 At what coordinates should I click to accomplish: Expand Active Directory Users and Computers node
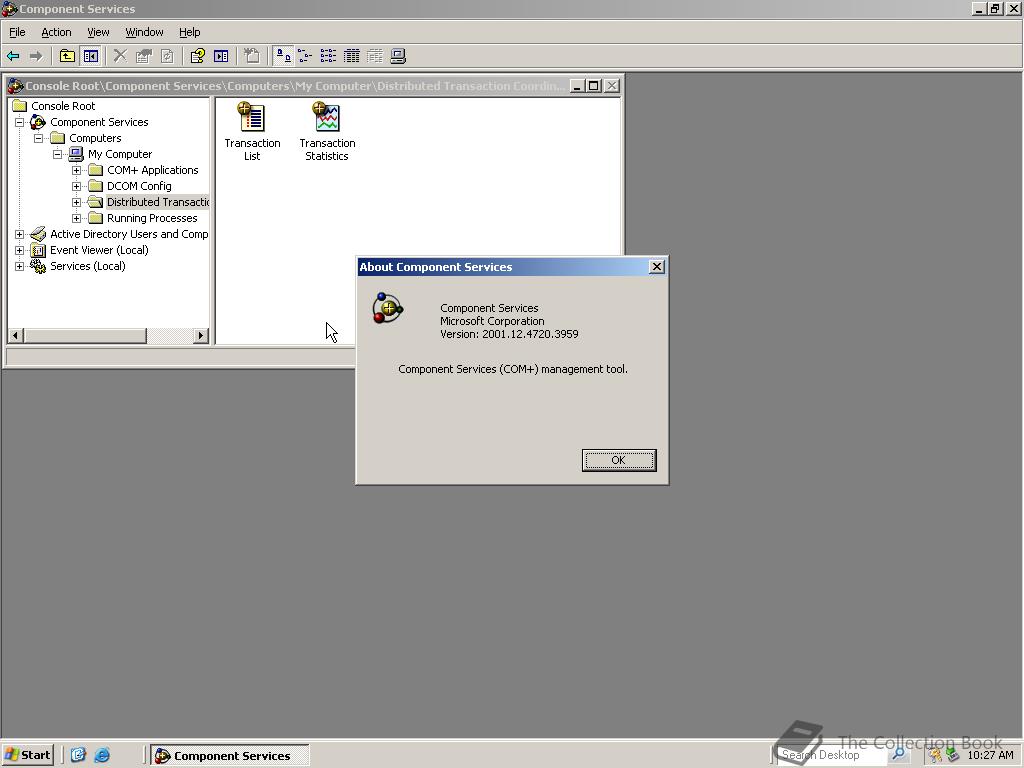click(x=20, y=234)
